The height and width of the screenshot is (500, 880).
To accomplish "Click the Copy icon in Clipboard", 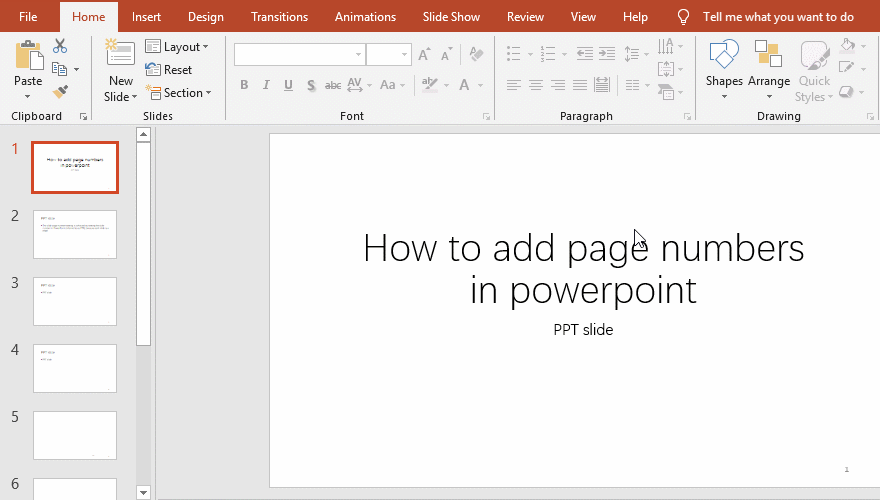I will 59,69.
